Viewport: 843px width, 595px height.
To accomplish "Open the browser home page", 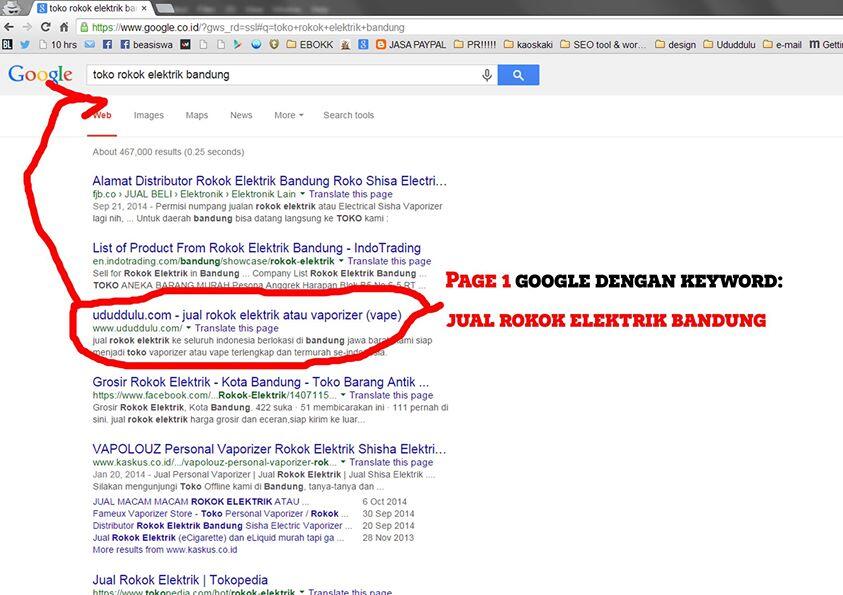I will coord(64,27).
